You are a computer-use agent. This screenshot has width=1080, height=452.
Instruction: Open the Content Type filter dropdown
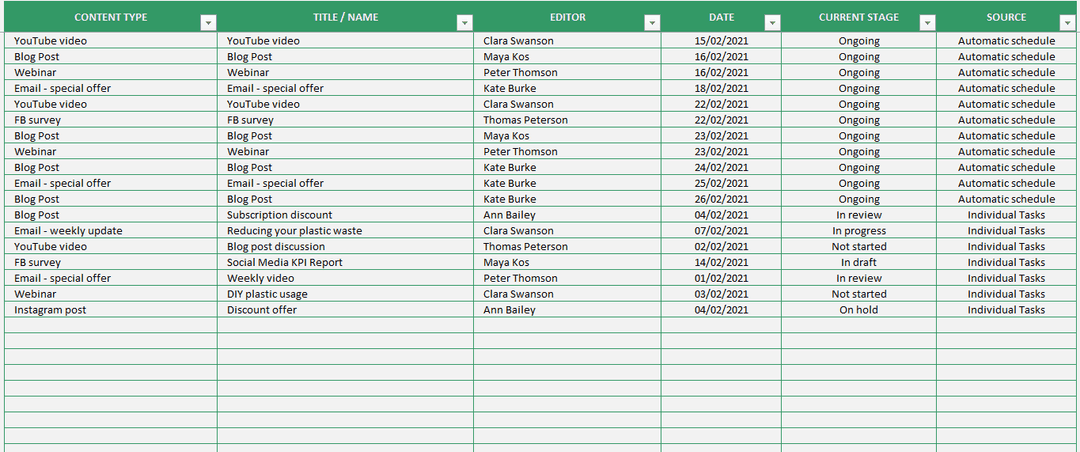click(208, 23)
